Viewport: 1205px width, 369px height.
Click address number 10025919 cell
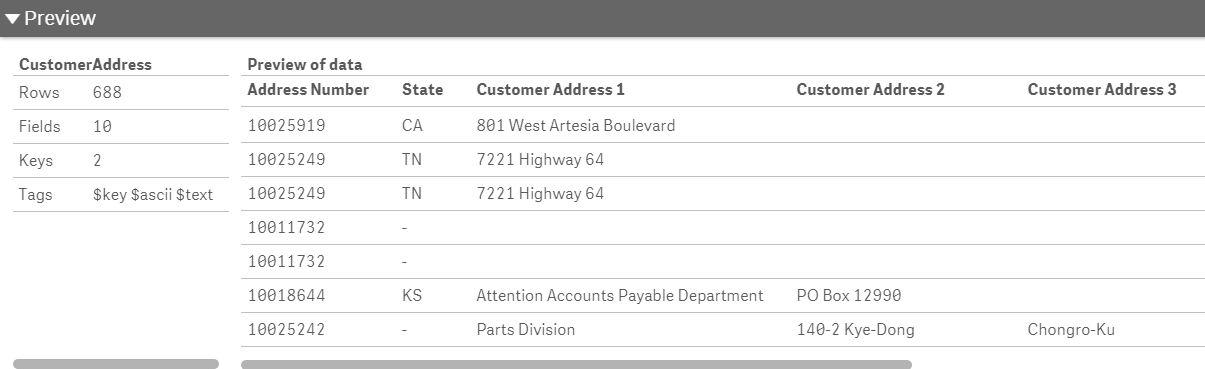point(286,125)
